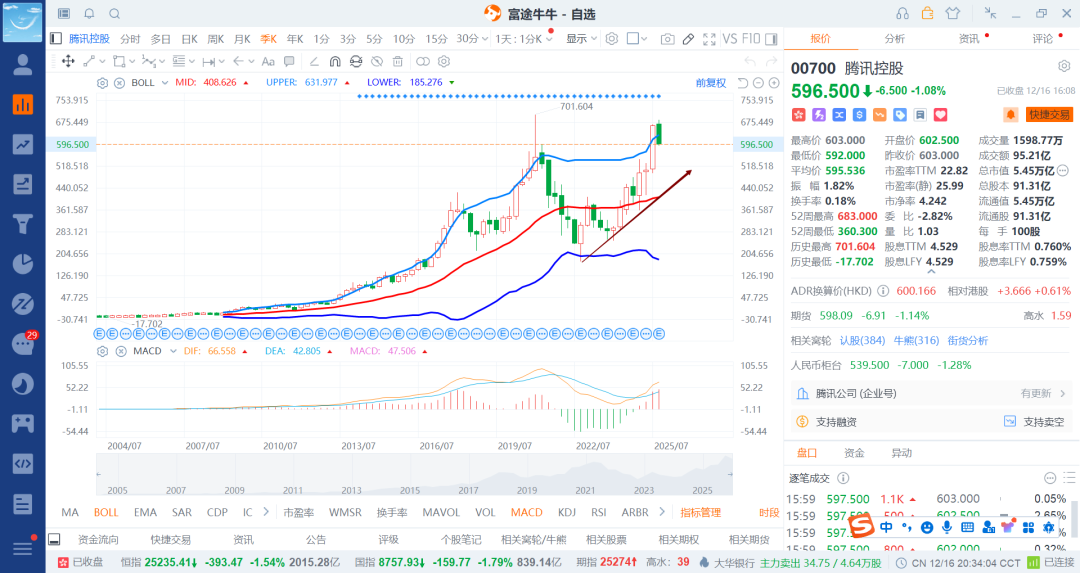Expand chart to fullscreen

pos(709,39)
